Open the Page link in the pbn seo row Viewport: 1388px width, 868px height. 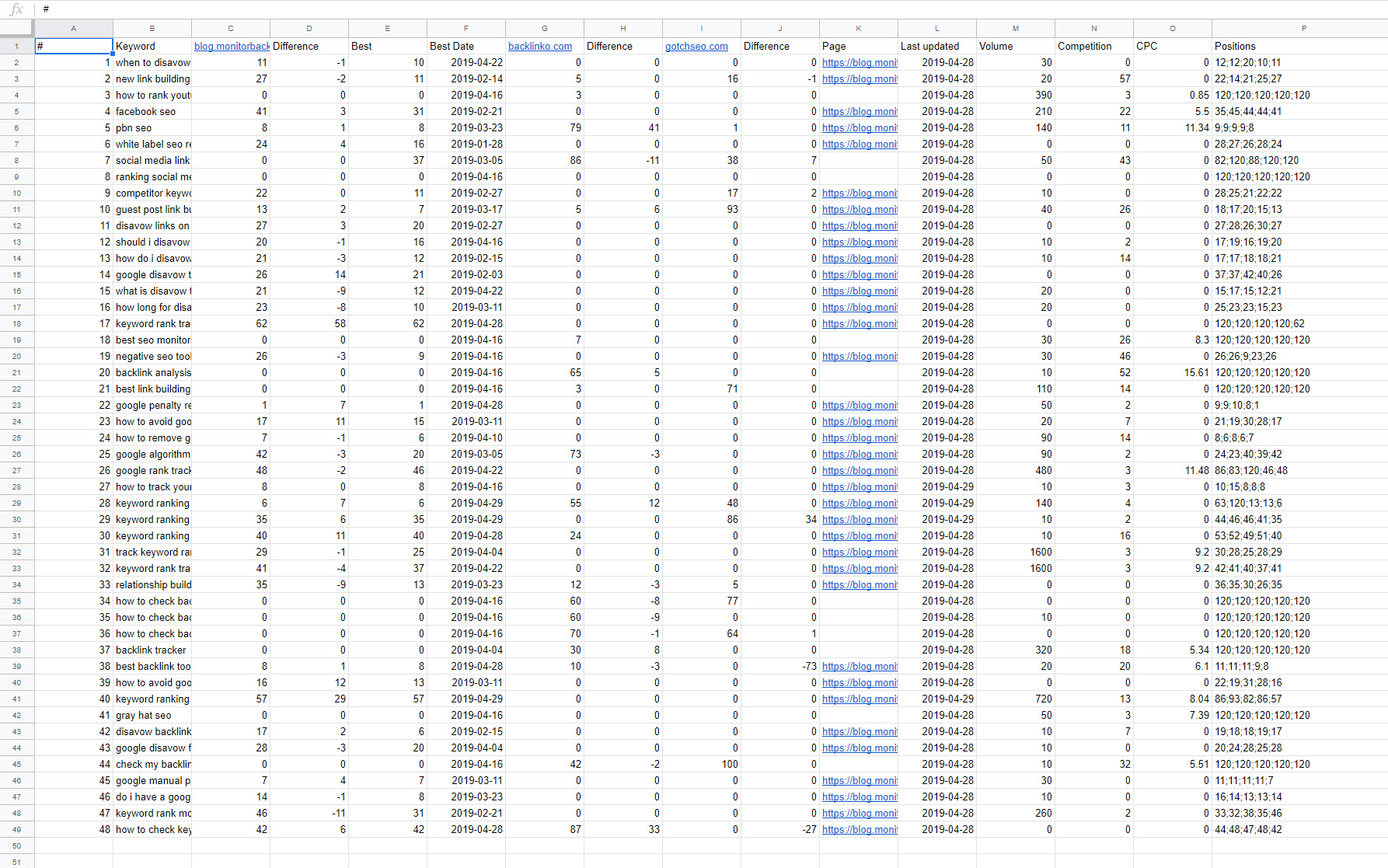859,128
